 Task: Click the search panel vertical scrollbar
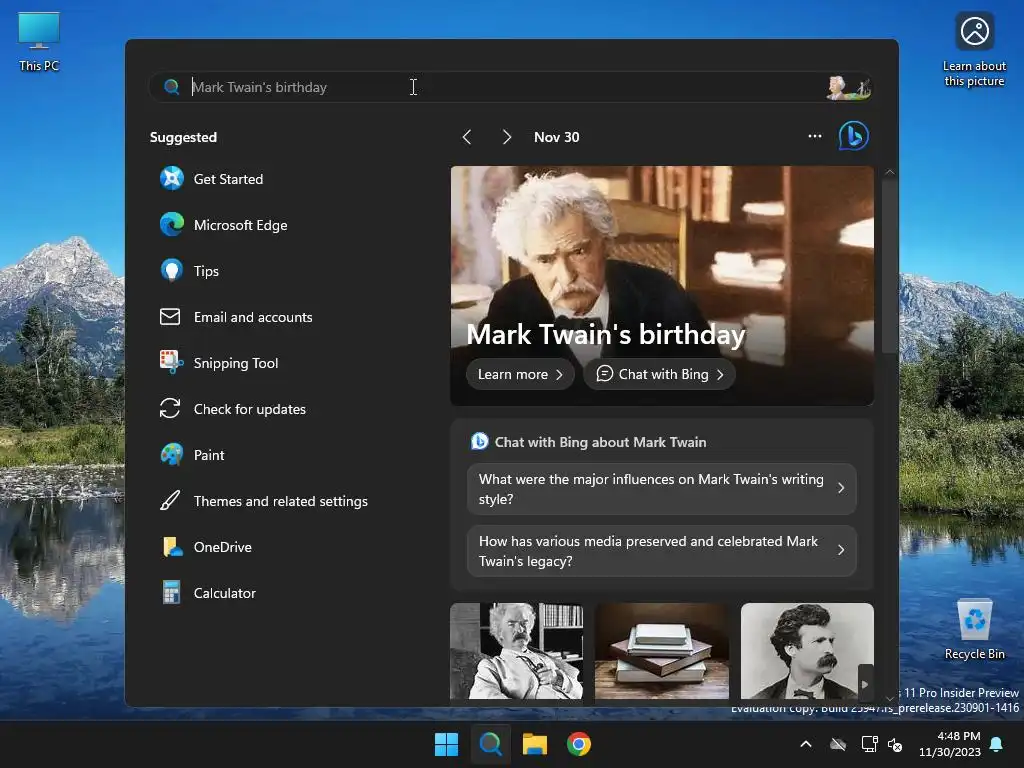pos(889,266)
